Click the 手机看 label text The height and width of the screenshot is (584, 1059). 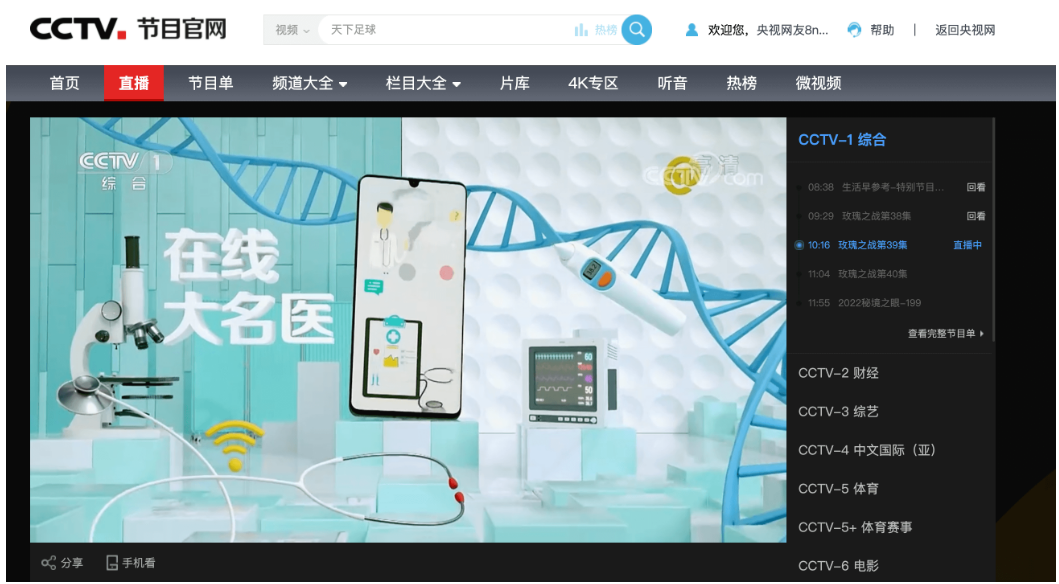click(x=138, y=563)
